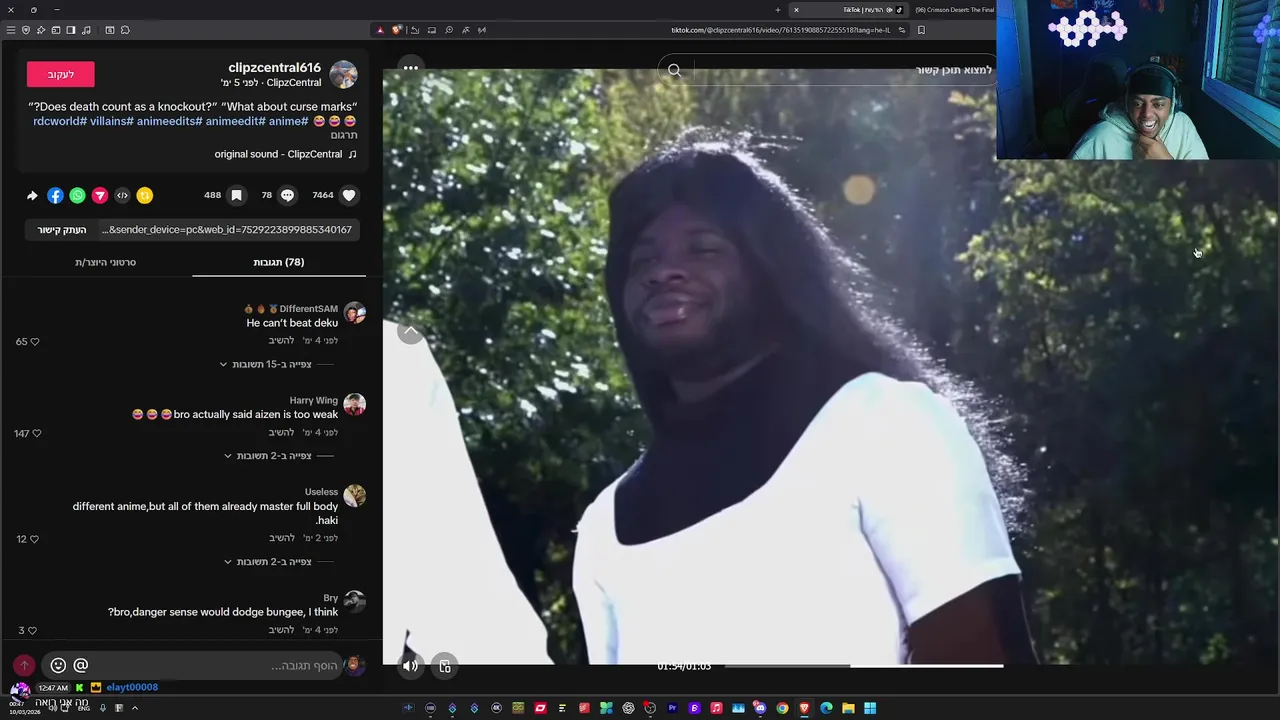Click the translate caption link
1280x720 pixels.
[344, 135]
